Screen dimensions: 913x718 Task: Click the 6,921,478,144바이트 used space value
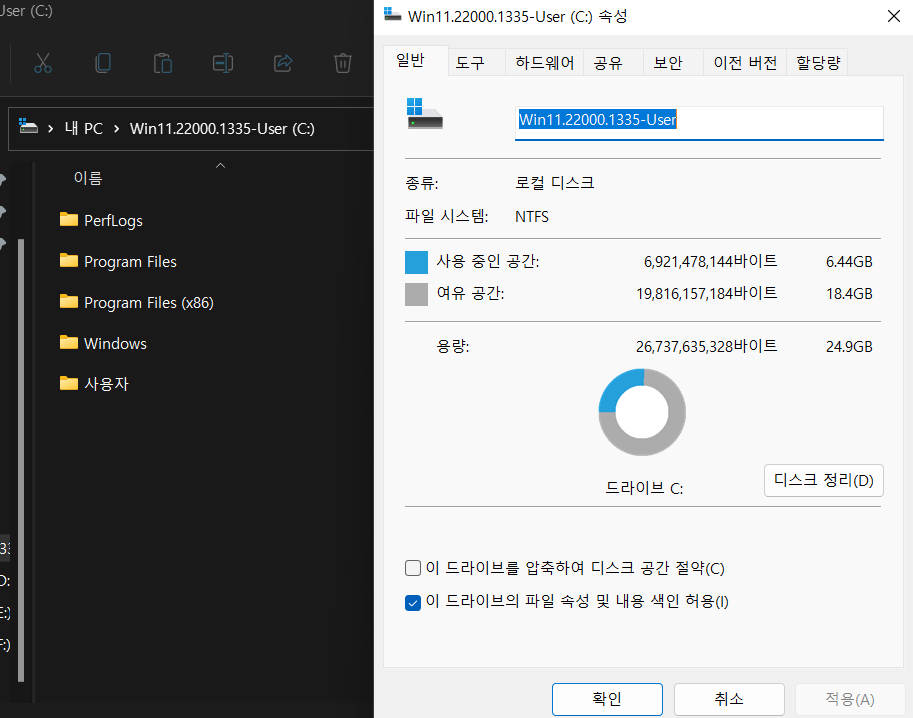click(x=710, y=261)
